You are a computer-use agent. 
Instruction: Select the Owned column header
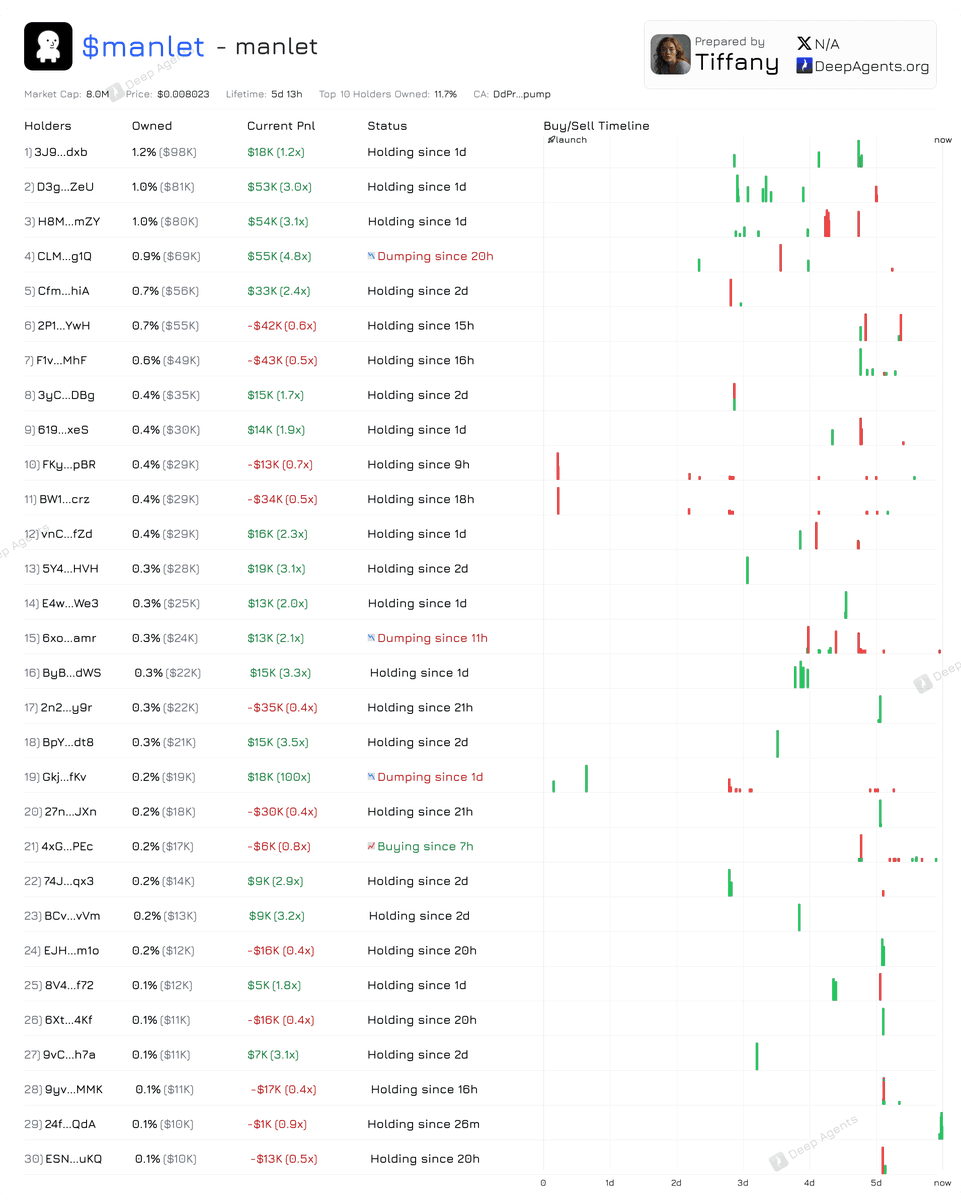tap(152, 126)
